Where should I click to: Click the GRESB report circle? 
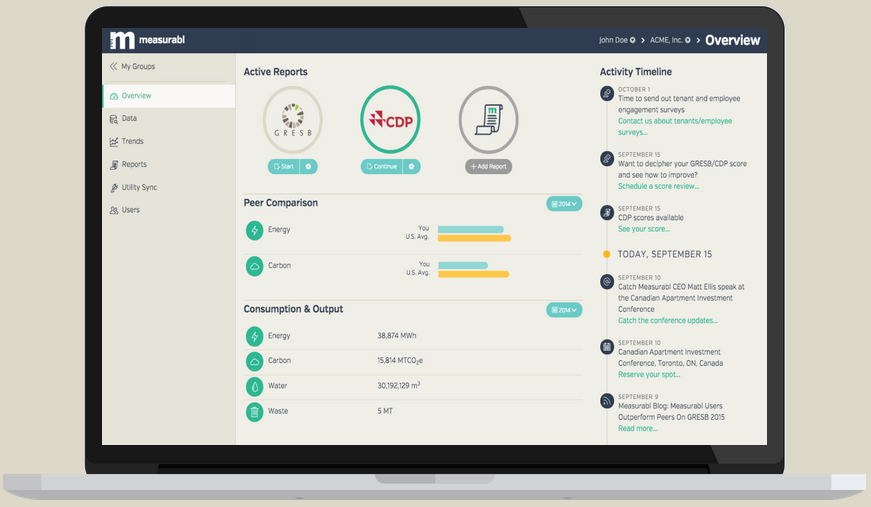293,120
